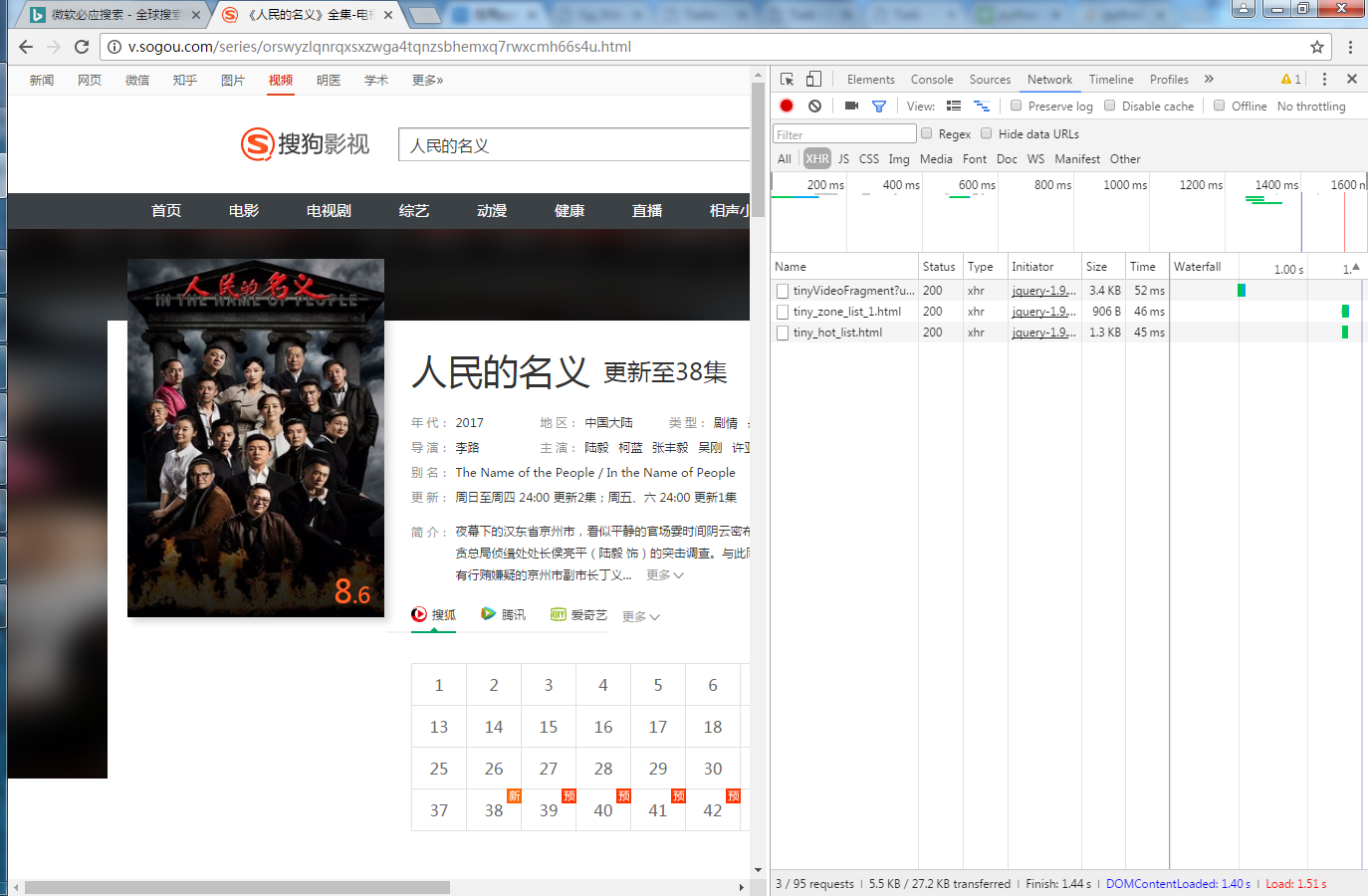
Task: Enable screenshot capture with the camera icon
Action: pyautogui.click(x=850, y=106)
